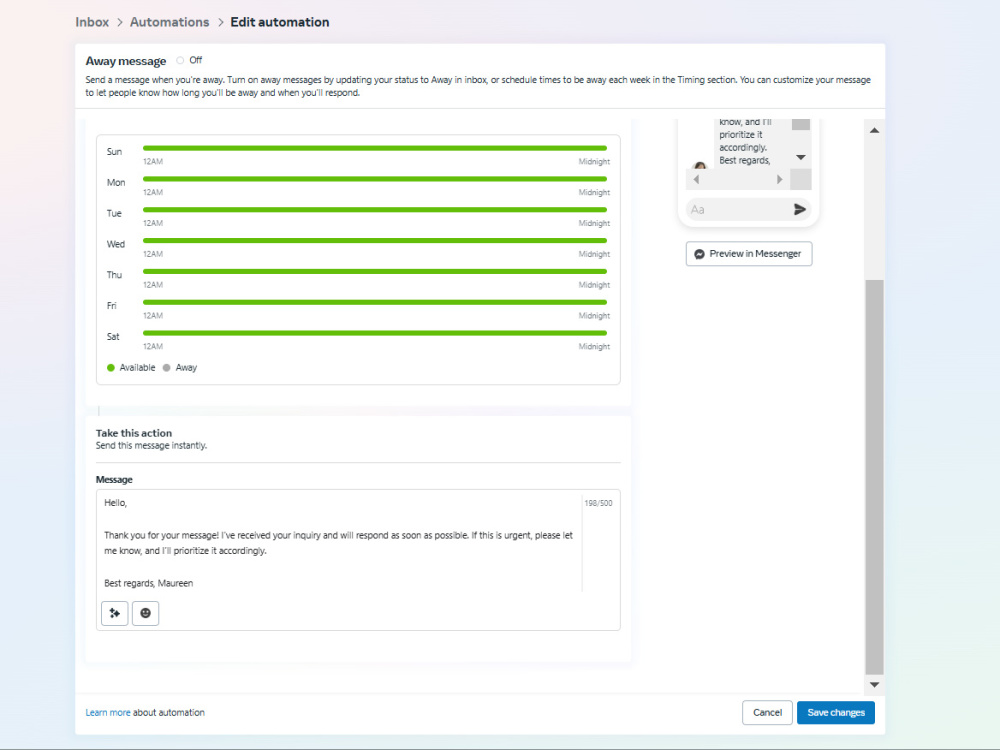The width and height of the screenshot is (1000, 750).
Task: Click the send arrow in the preview
Action: pos(799,209)
